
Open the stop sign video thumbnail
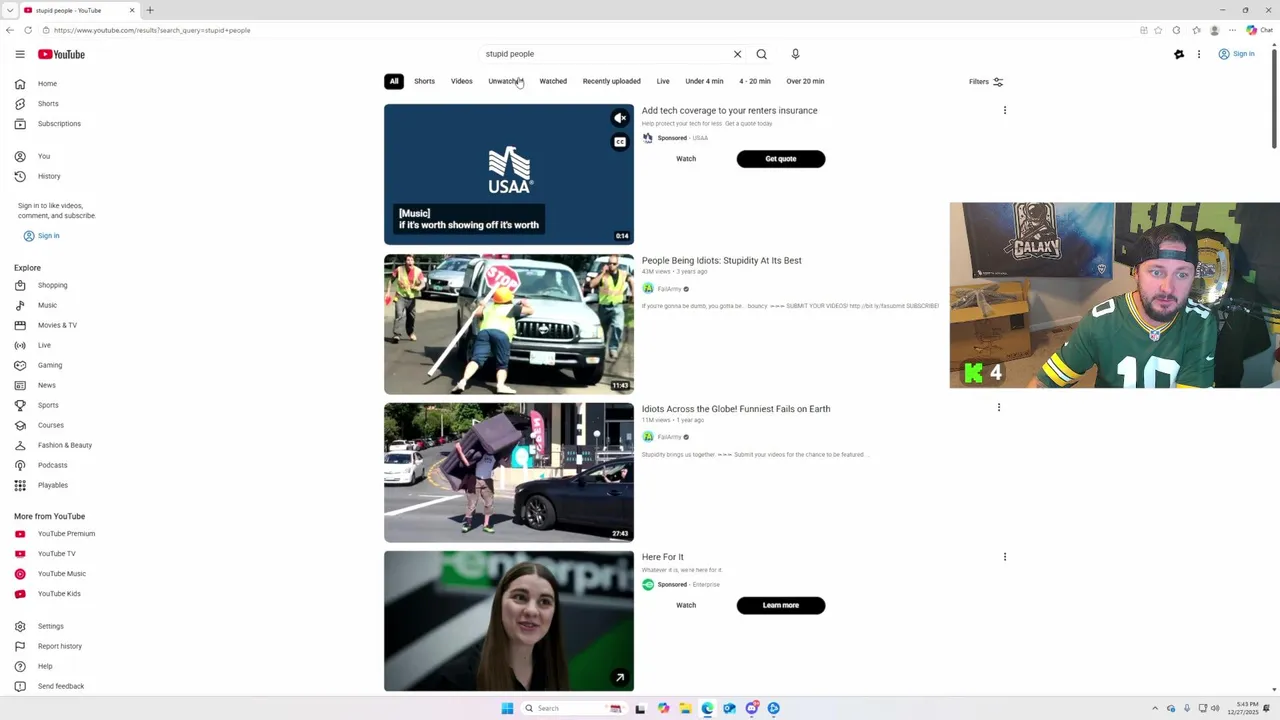pyautogui.click(x=509, y=324)
